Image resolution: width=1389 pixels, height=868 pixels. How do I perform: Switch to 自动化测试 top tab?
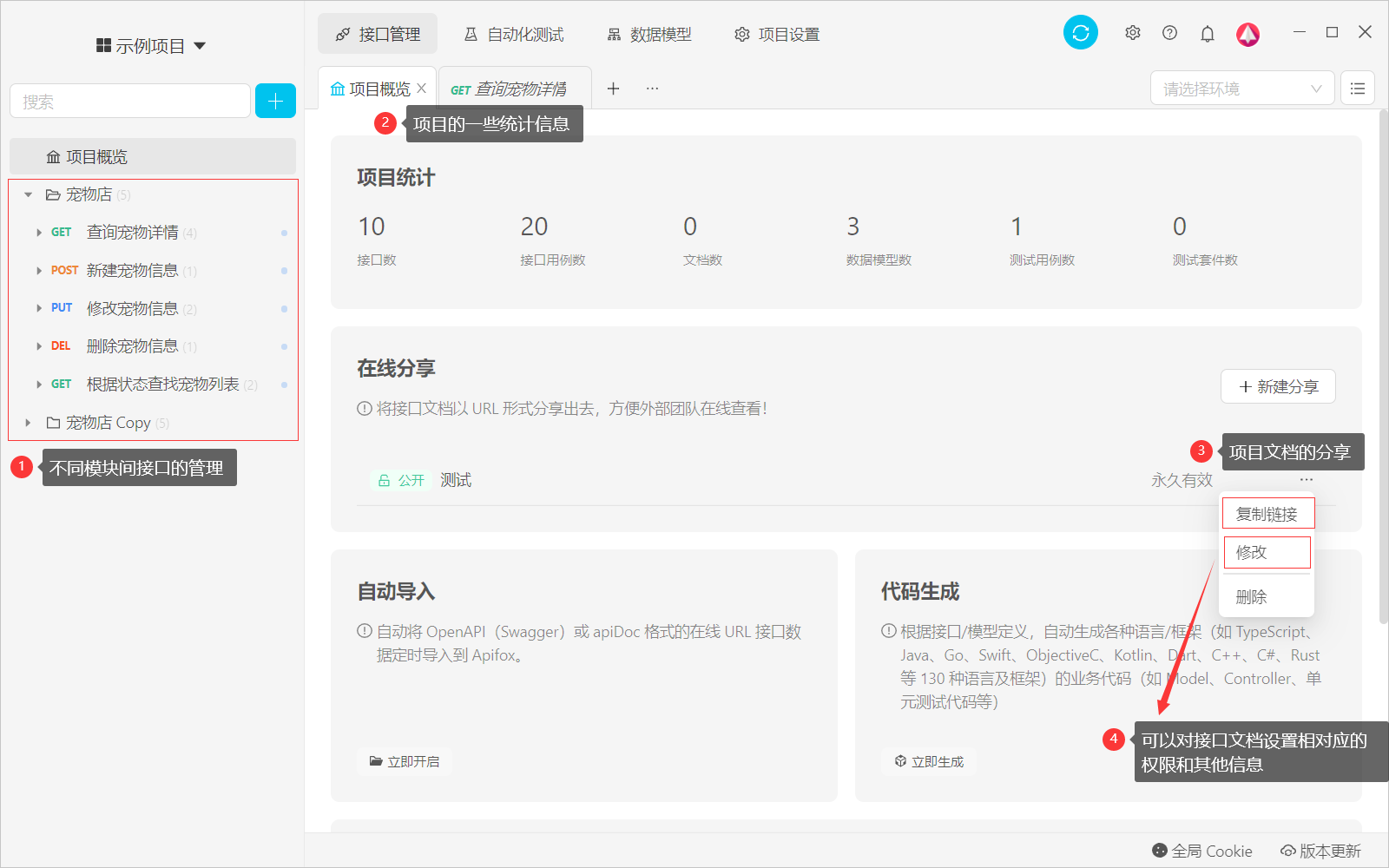pyautogui.click(x=514, y=34)
